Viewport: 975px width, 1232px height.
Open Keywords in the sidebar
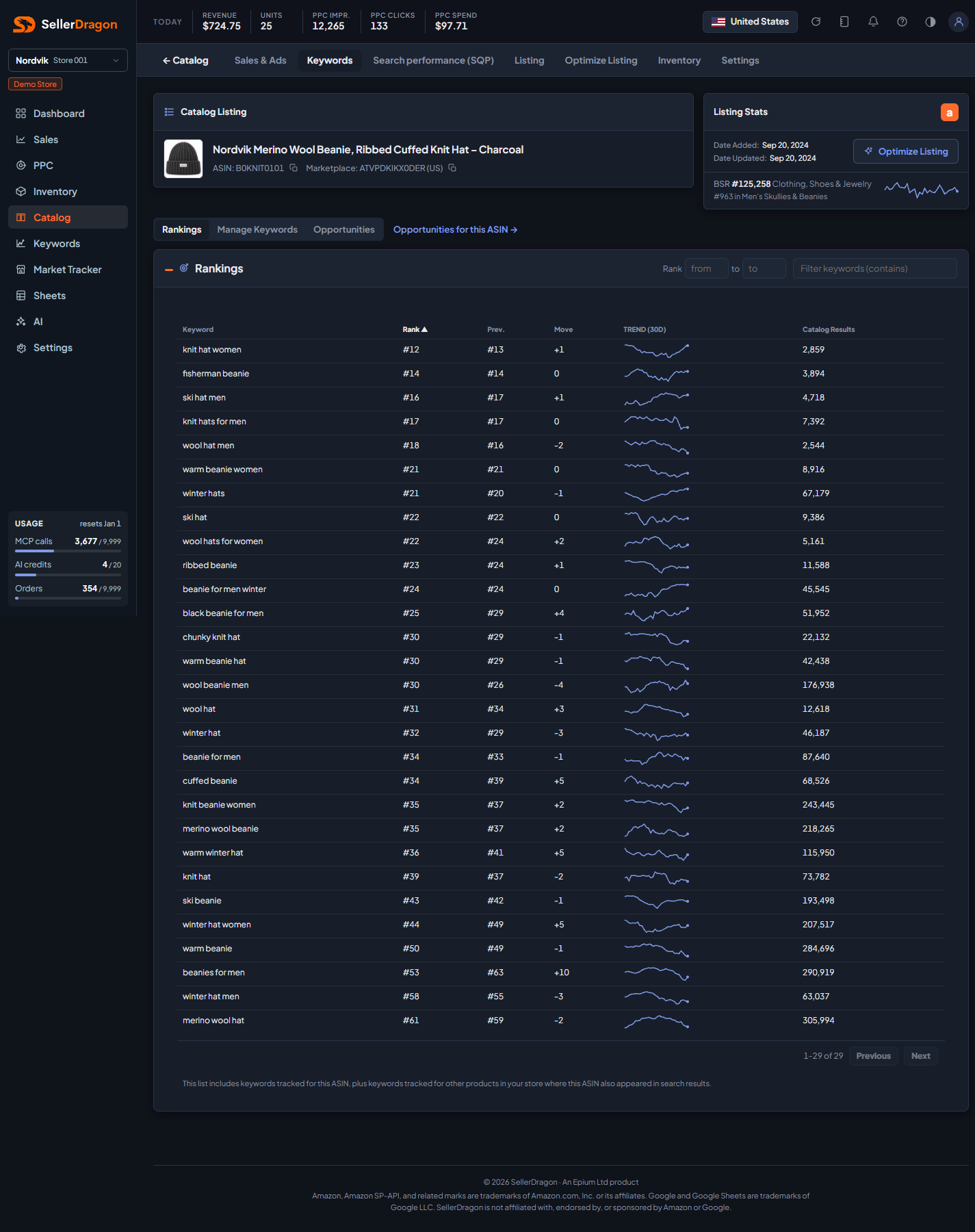68,244
